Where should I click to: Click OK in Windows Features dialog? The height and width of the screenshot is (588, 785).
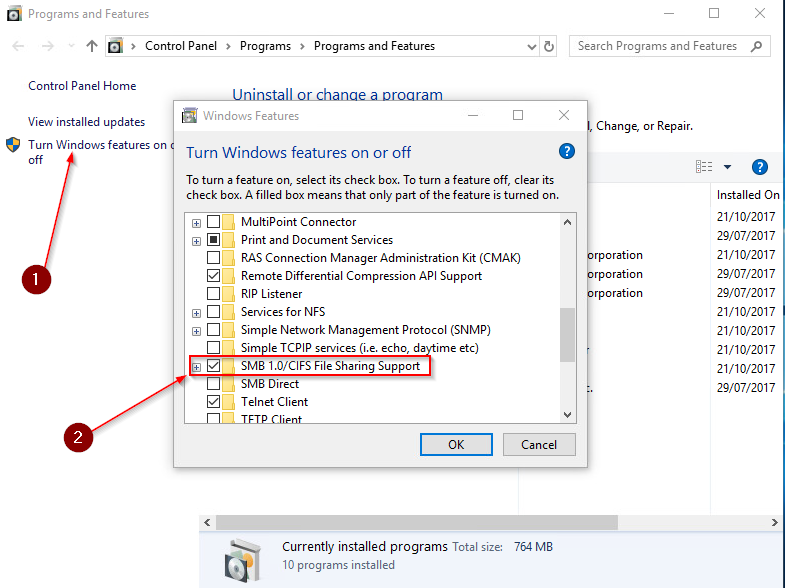(456, 444)
